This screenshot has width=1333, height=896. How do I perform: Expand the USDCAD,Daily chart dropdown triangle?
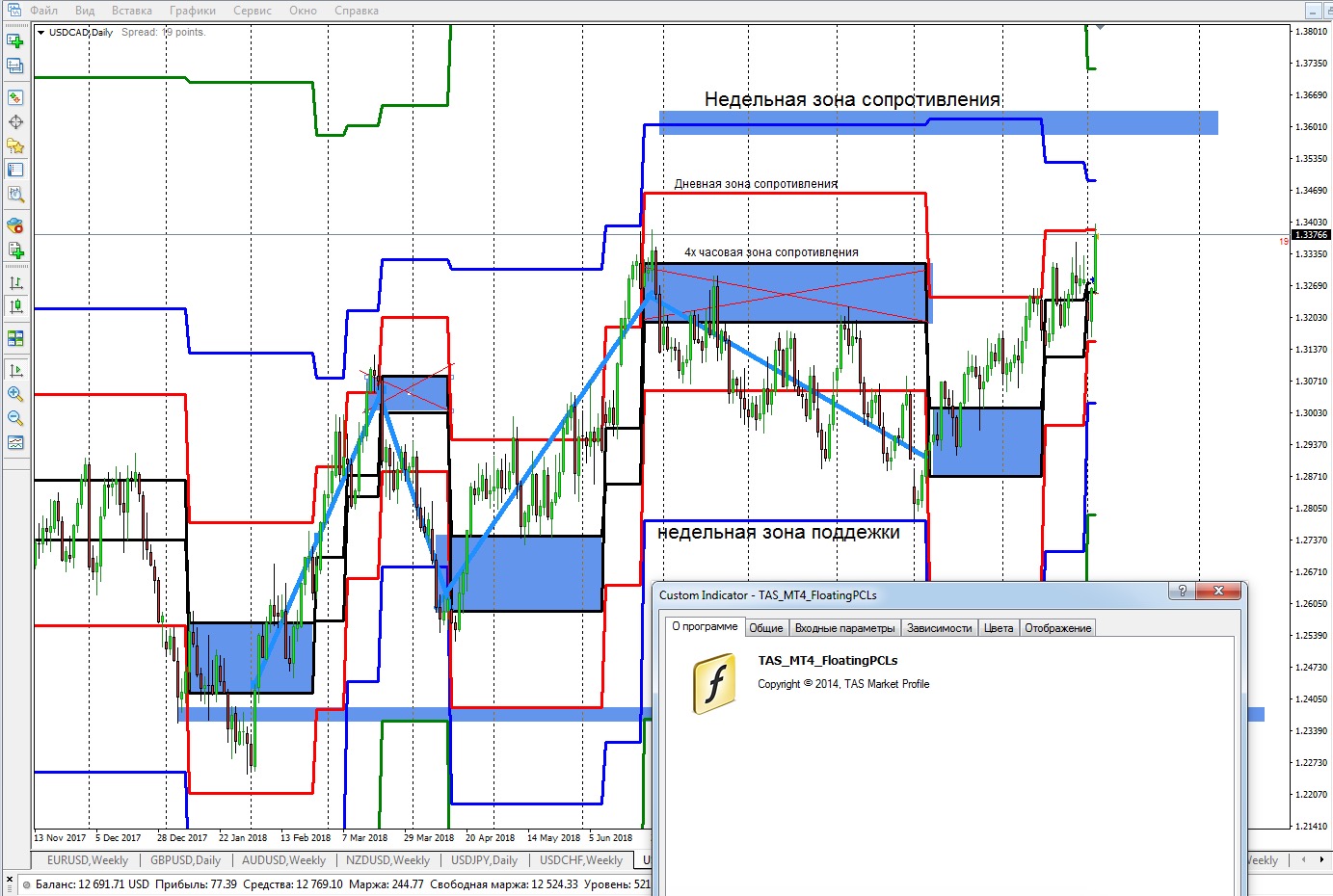click(41, 33)
